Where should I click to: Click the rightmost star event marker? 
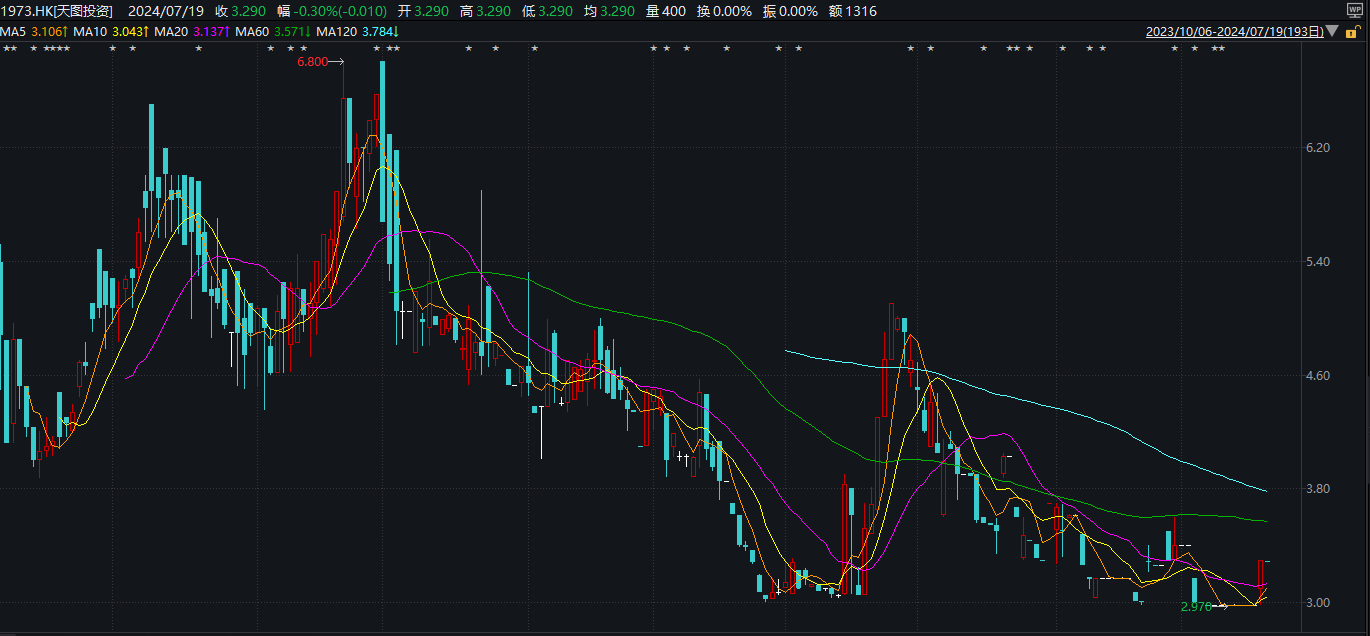(x=1222, y=49)
